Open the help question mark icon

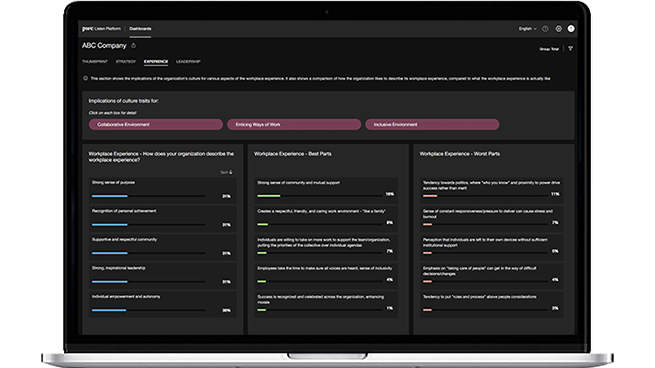545,29
